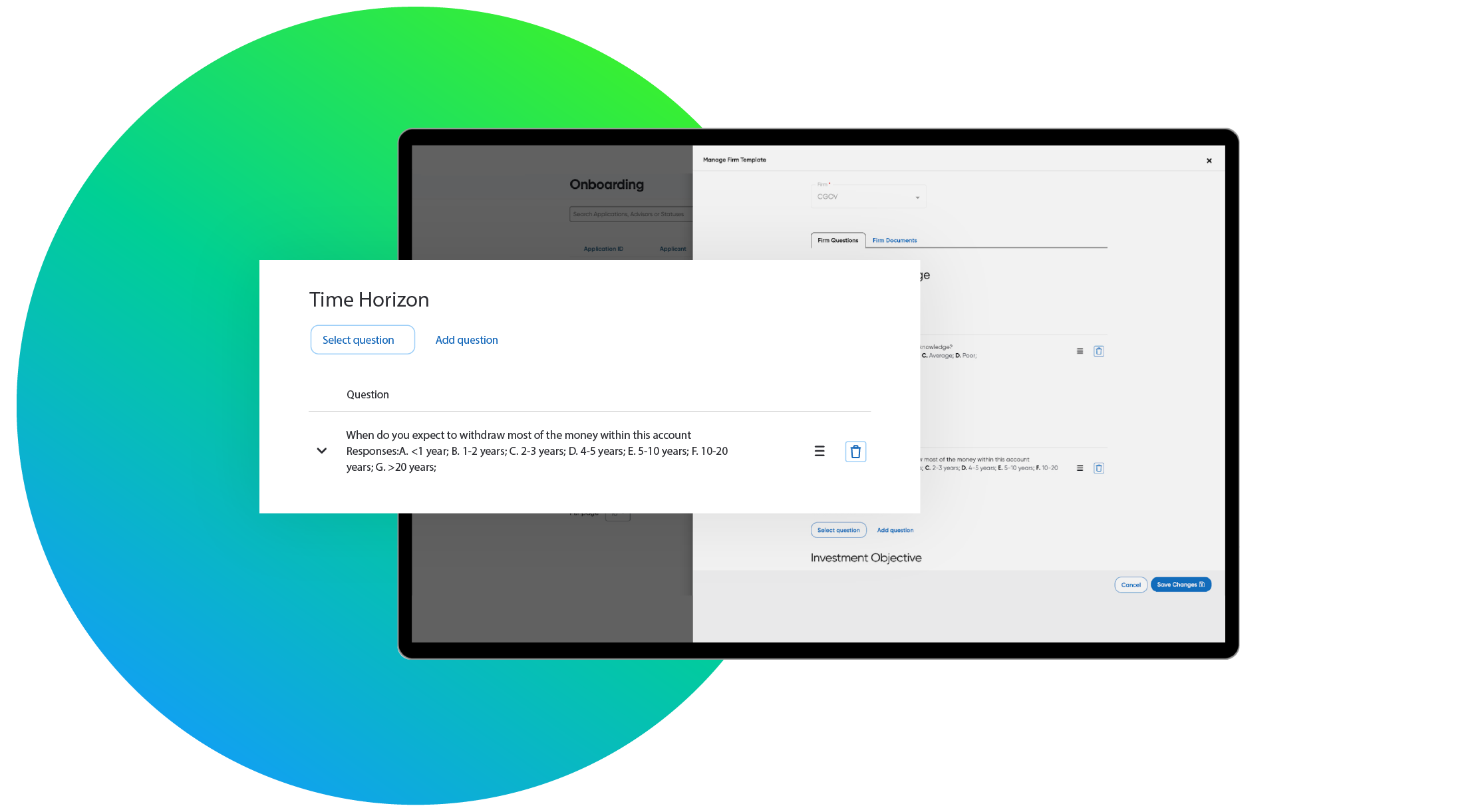Click the delete icon for the Time Horizon question
Screen dimensions: 1484x812
point(856,451)
